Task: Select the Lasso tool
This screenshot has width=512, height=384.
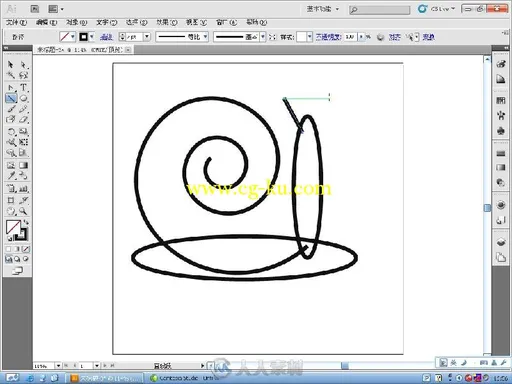Action: [x=23, y=75]
